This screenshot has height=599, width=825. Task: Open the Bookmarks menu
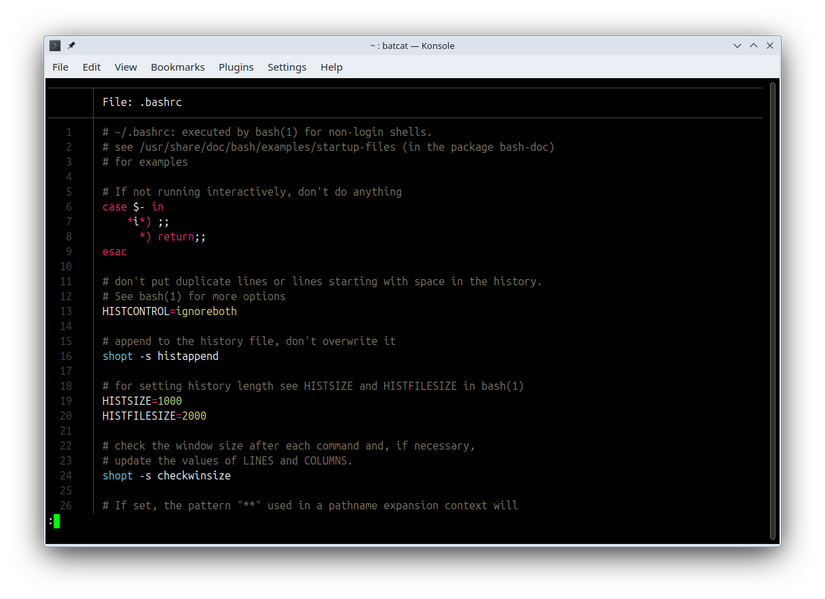click(177, 67)
